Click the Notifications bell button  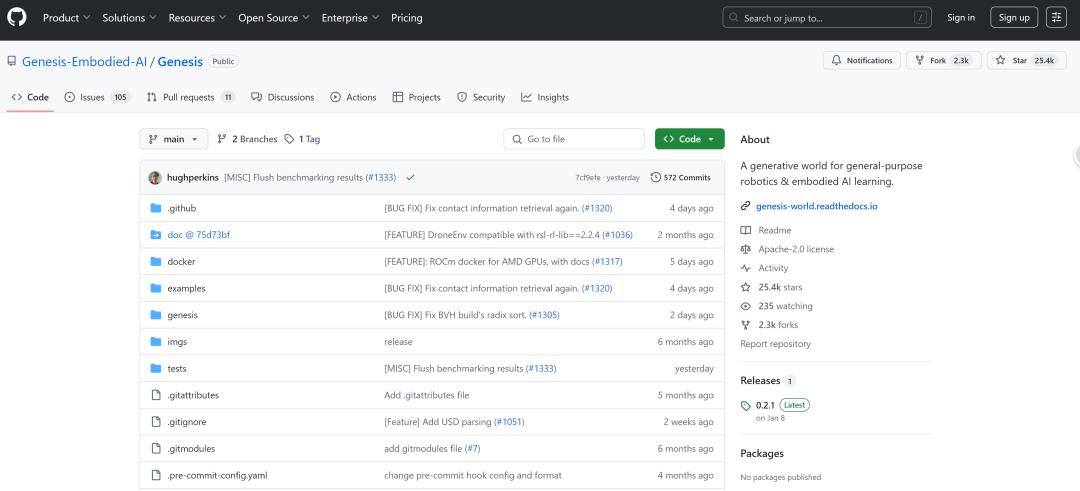click(x=862, y=61)
